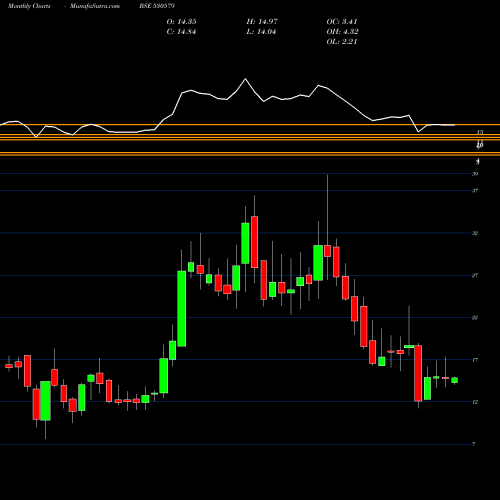Click the open value O: 14.35

181,22
